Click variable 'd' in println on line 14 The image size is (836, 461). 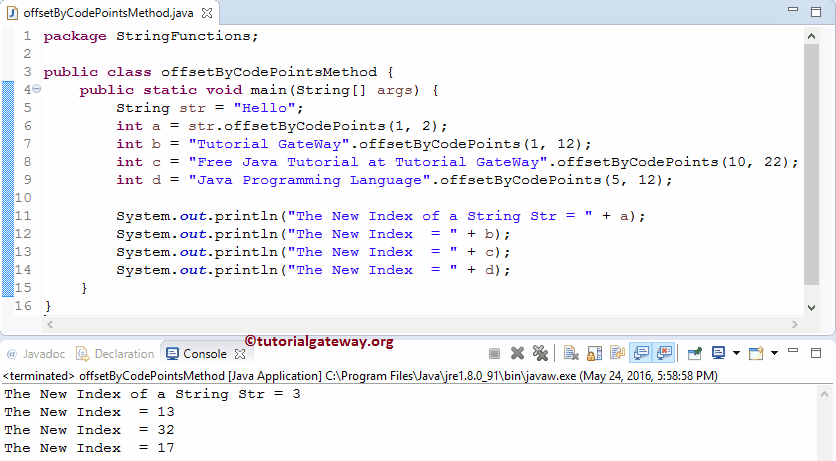(x=489, y=270)
